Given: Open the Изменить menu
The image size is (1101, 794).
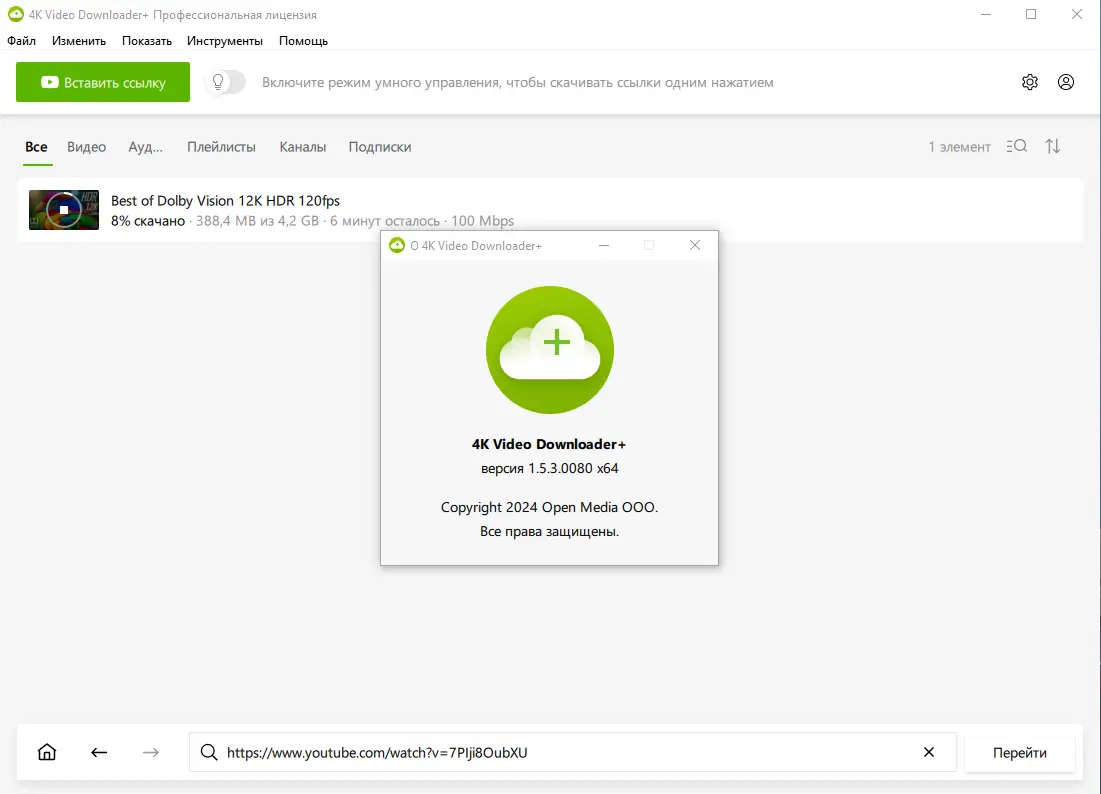Looking at the screenshot, I should pos(79,41).
